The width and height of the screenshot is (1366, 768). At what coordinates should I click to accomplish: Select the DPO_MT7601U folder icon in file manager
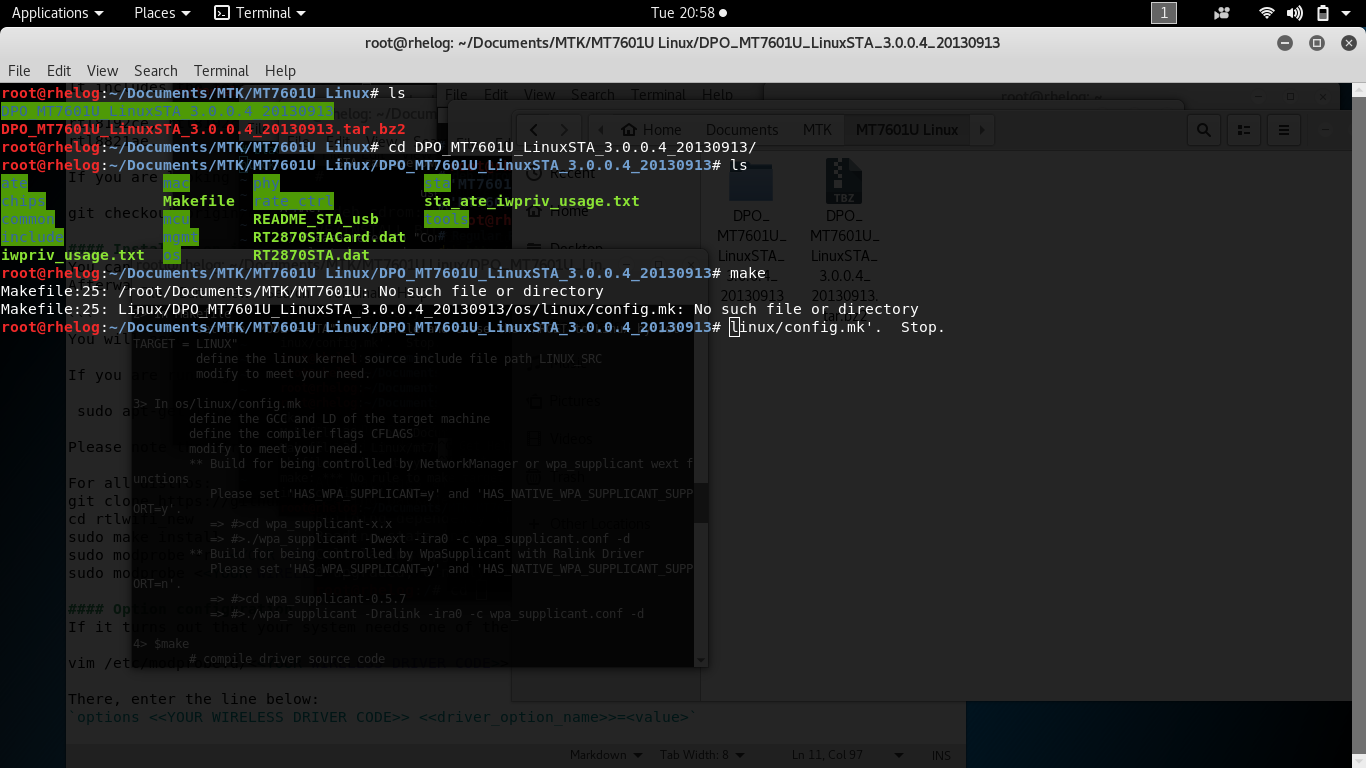point(750,183)
